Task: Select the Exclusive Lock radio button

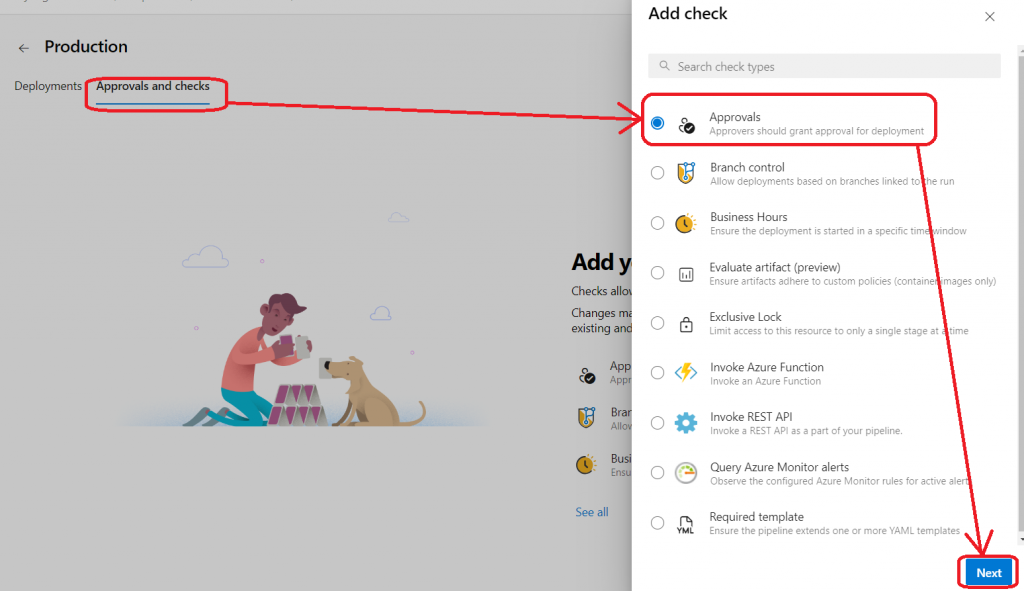Action: pyautogui.click(x=658, y=323)
